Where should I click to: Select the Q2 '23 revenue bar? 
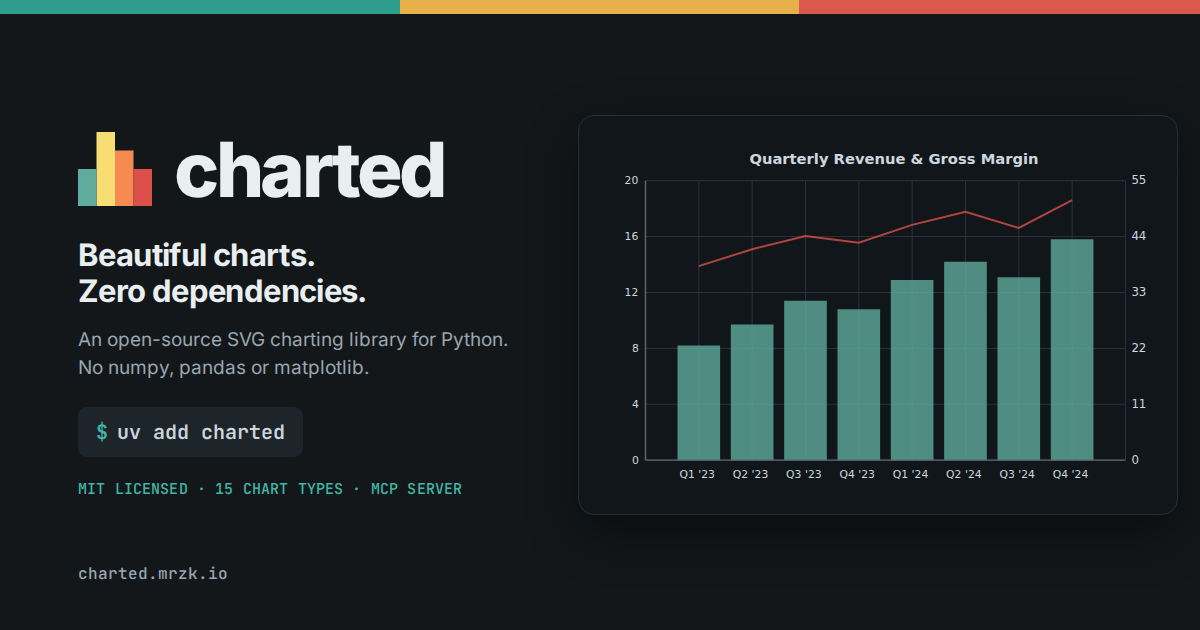[x=752, y=392]
